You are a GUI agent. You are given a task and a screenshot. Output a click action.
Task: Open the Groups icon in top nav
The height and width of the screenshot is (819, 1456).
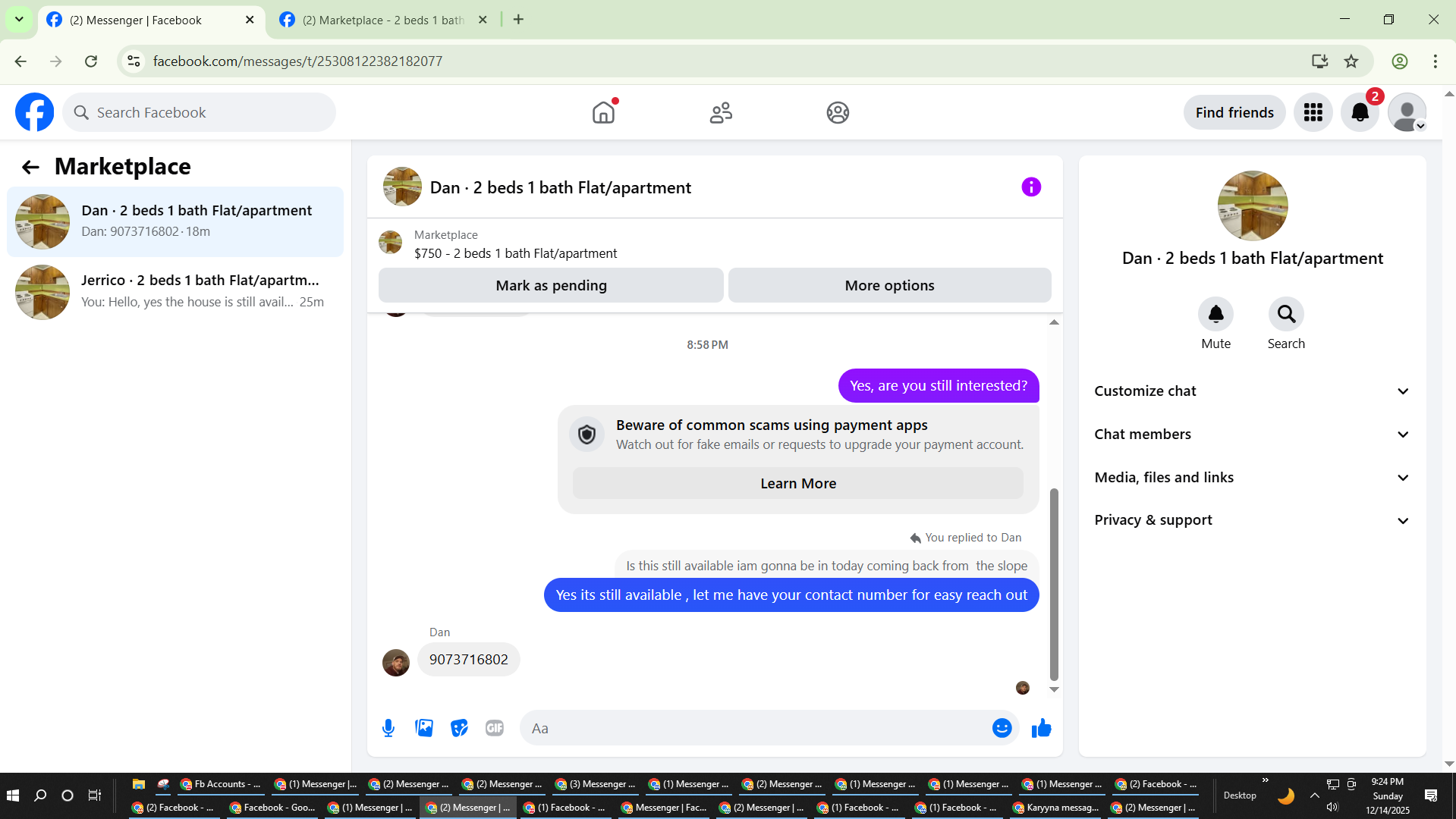click(838, 112)
